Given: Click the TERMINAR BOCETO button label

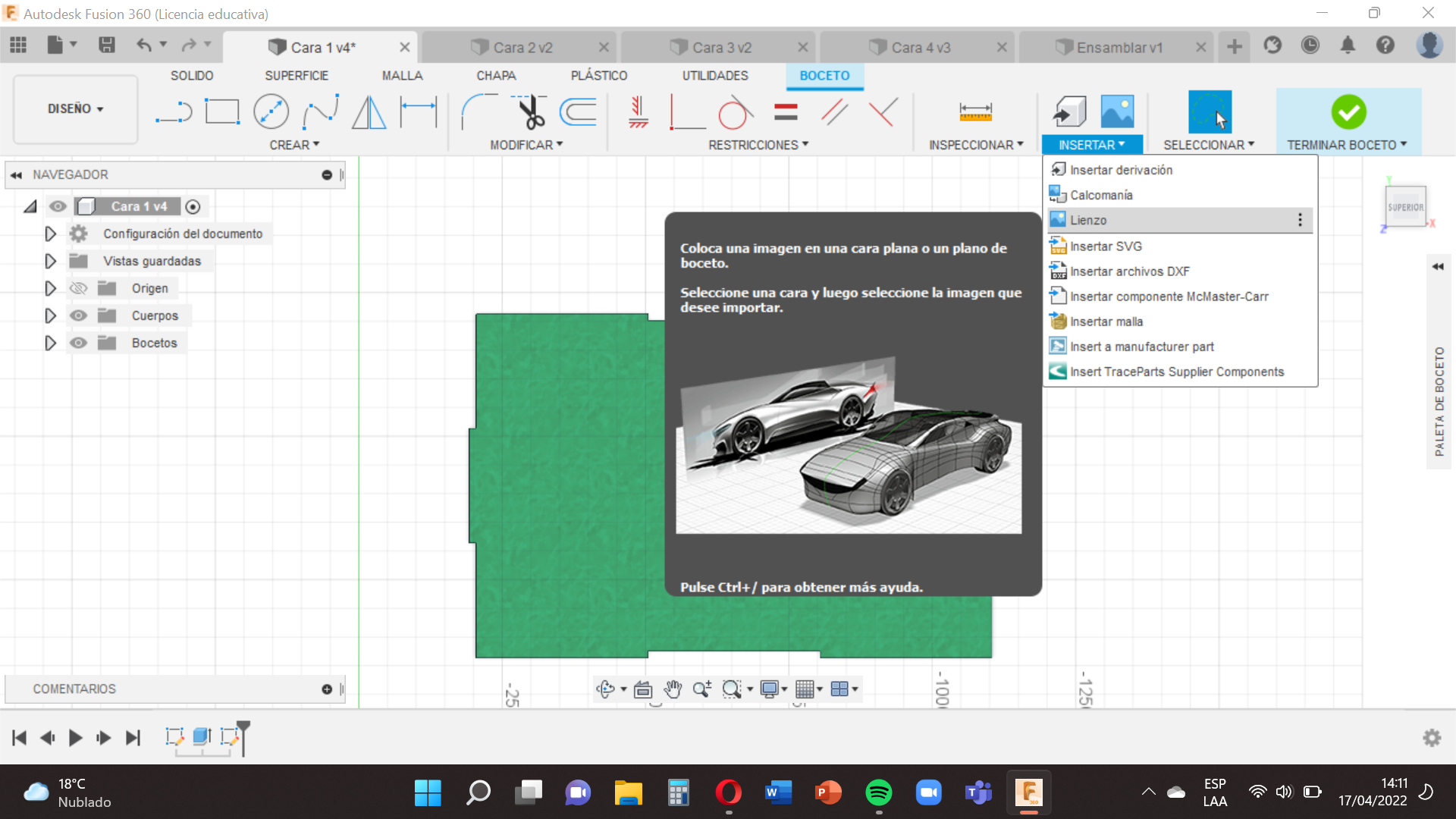Looking at the screenshot, I should [1347, 145].
